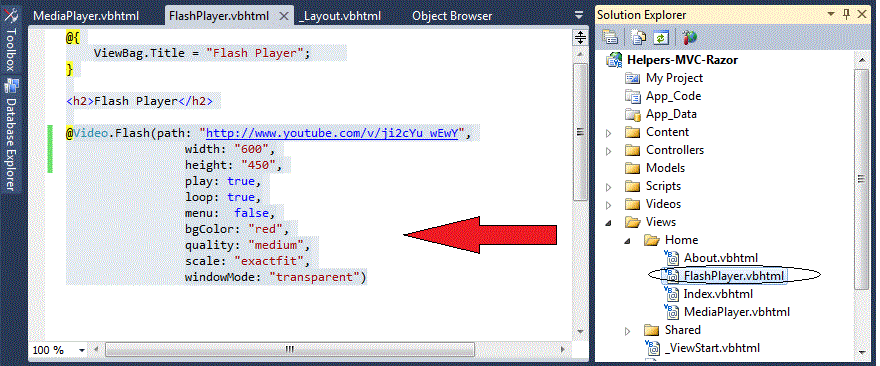Click the App_Data folder icon

coord(633,115)
